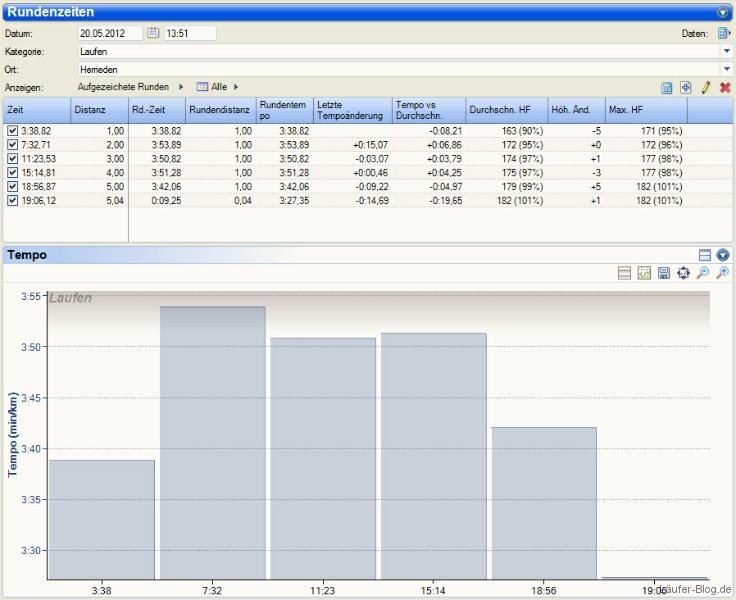The height and width of the screenshot is (600, 736).
Task: Sort by the Rundentempo column header
Action: pos(285,110)
